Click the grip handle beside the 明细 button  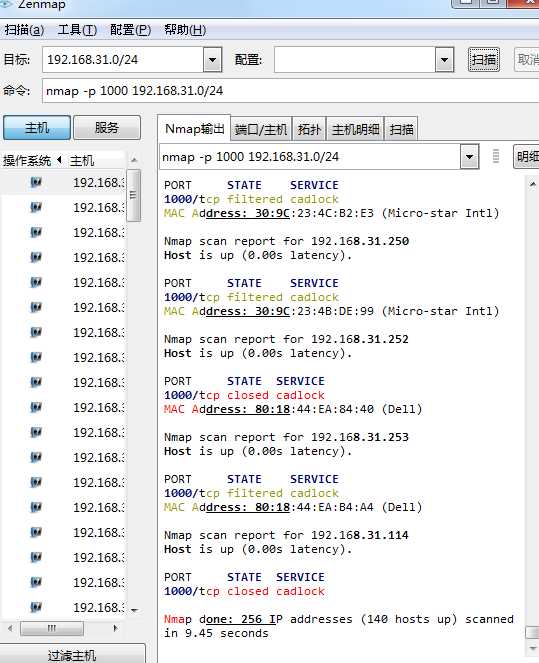496,156
